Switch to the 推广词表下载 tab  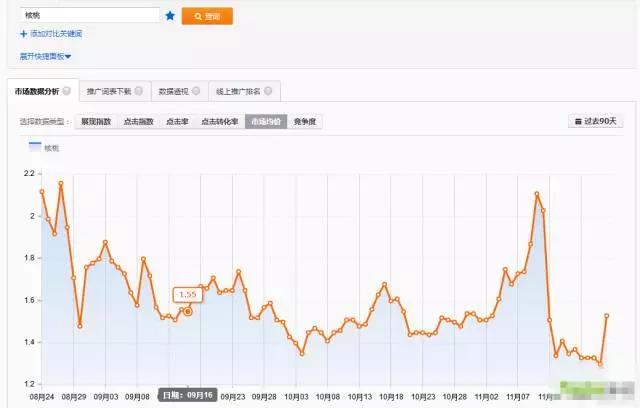[111, 91]
